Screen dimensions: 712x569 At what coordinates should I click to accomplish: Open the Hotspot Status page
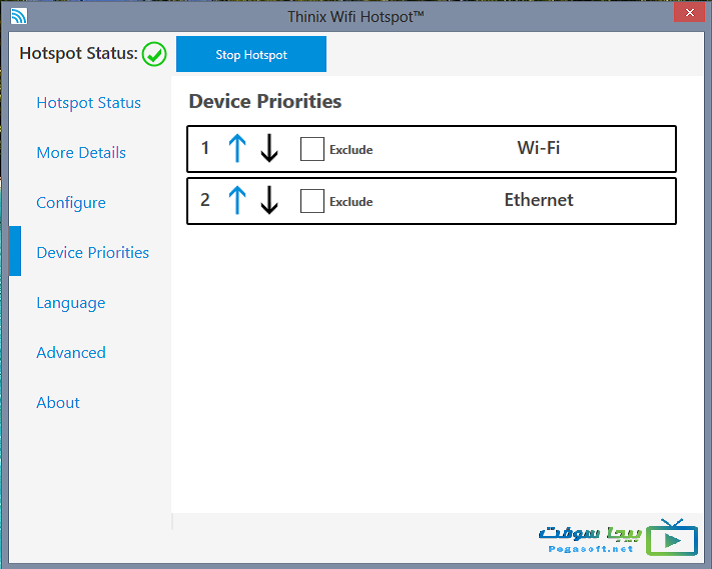click(x=89, y=103)
